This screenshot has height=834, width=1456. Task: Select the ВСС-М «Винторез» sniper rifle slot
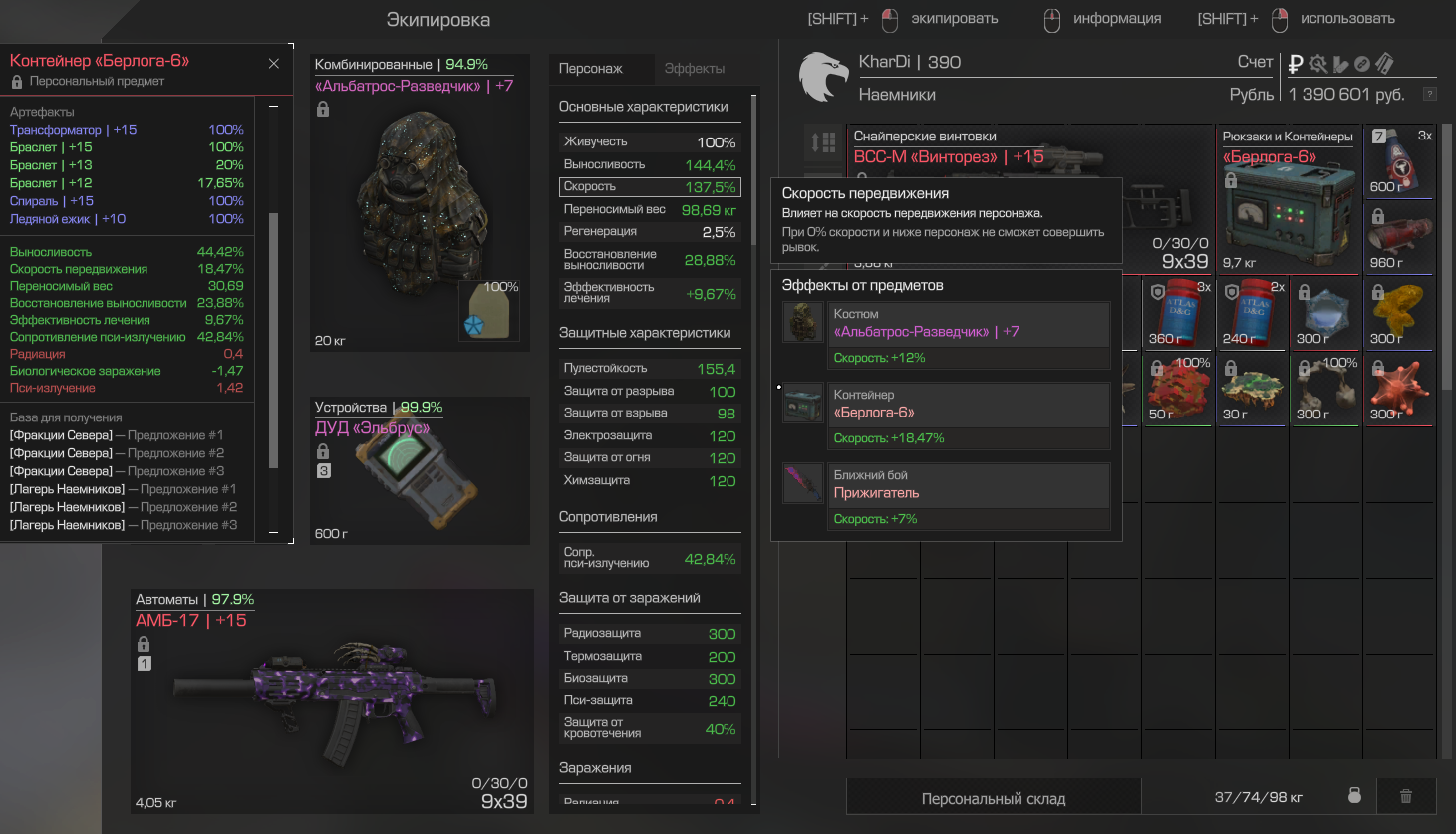[1030, 150]
